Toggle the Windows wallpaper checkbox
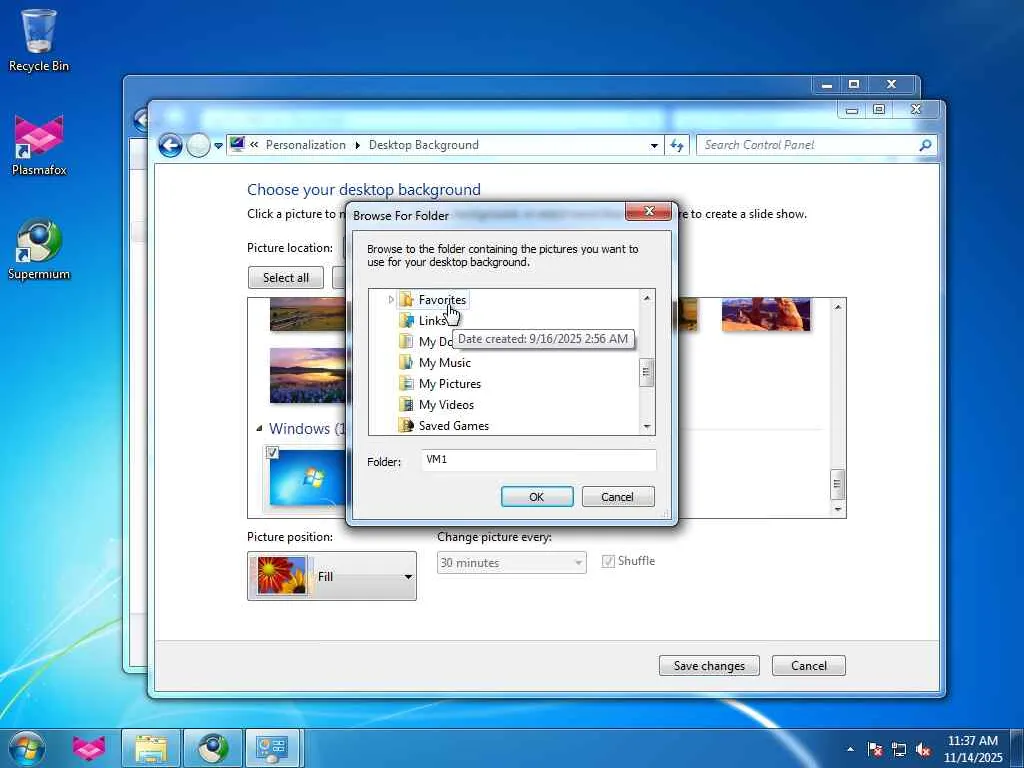The width and height of the screenshot is (1024, 768). point(272,453)
